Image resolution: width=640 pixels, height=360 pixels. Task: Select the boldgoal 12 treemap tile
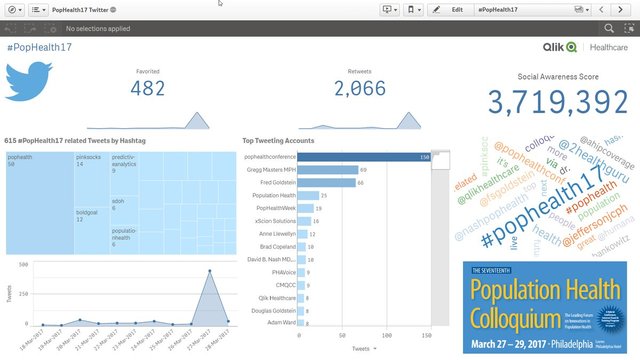pos(92,231)
